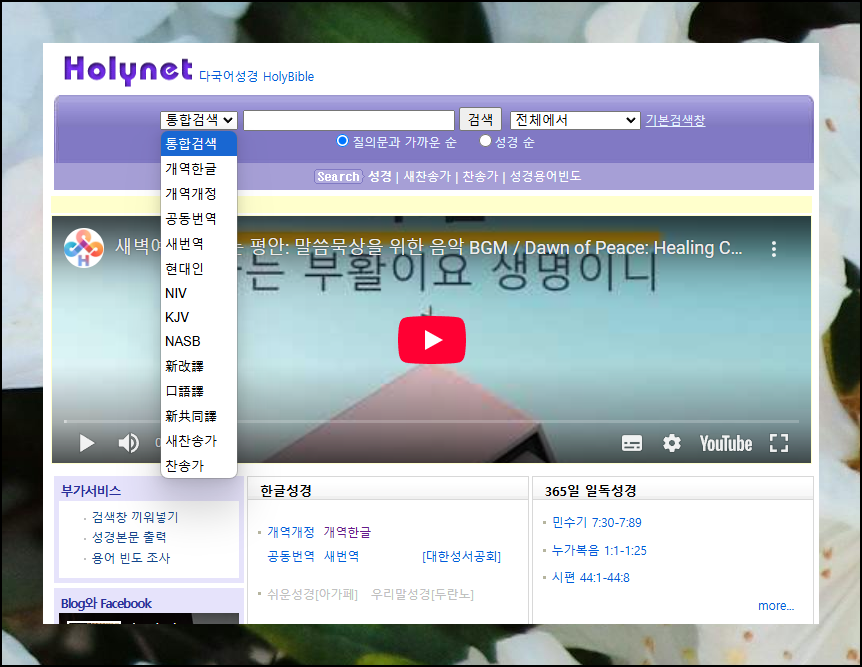Screen dimensions: 862x667
Task: Click the Holynet logo
Action: 128,70
